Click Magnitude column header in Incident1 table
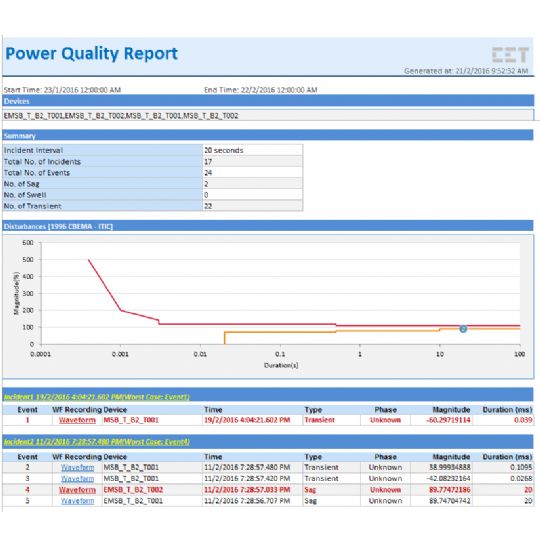 pyautogui.click(x=451, y=409)
